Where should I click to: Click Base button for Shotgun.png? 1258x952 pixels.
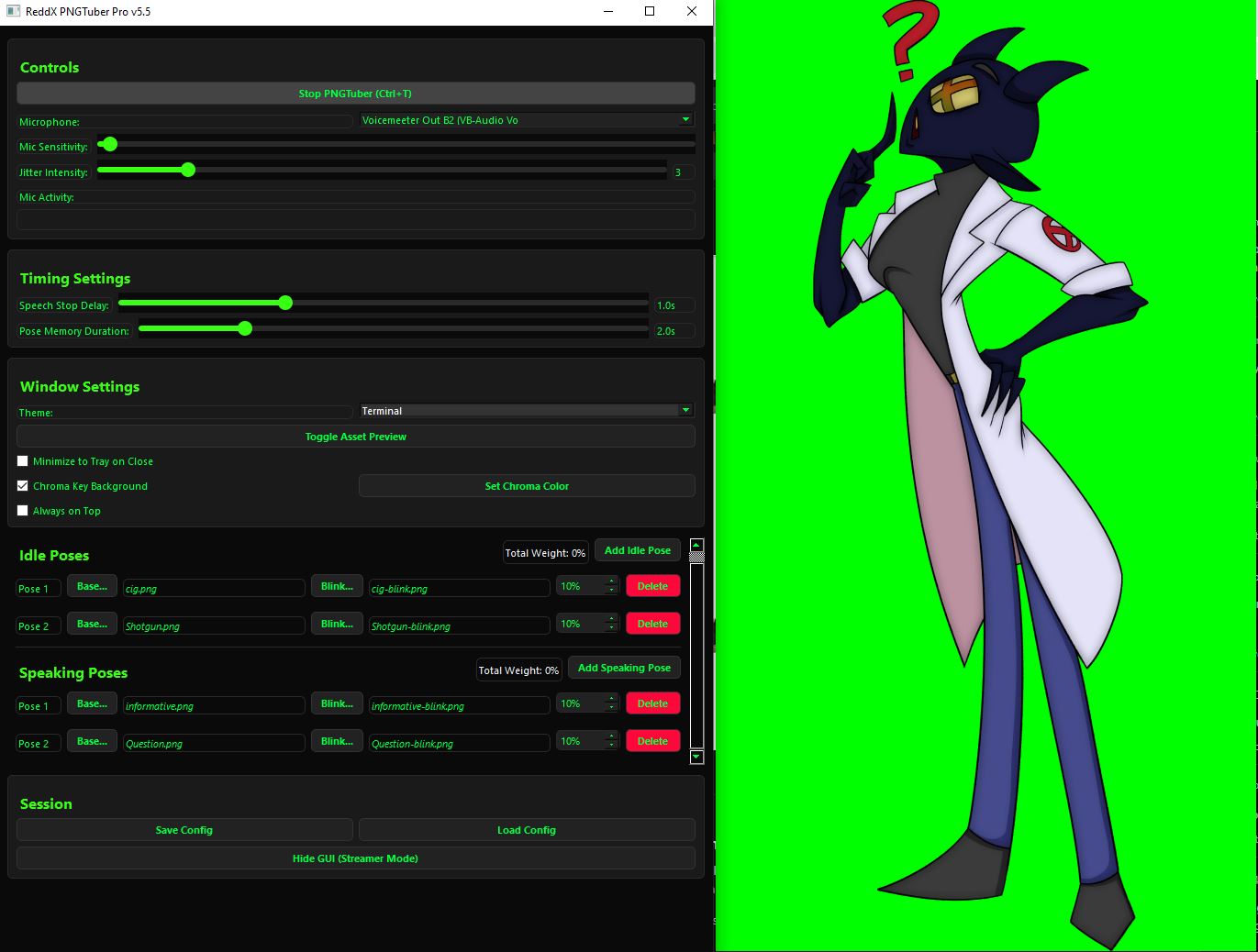(x=92, y=624)
